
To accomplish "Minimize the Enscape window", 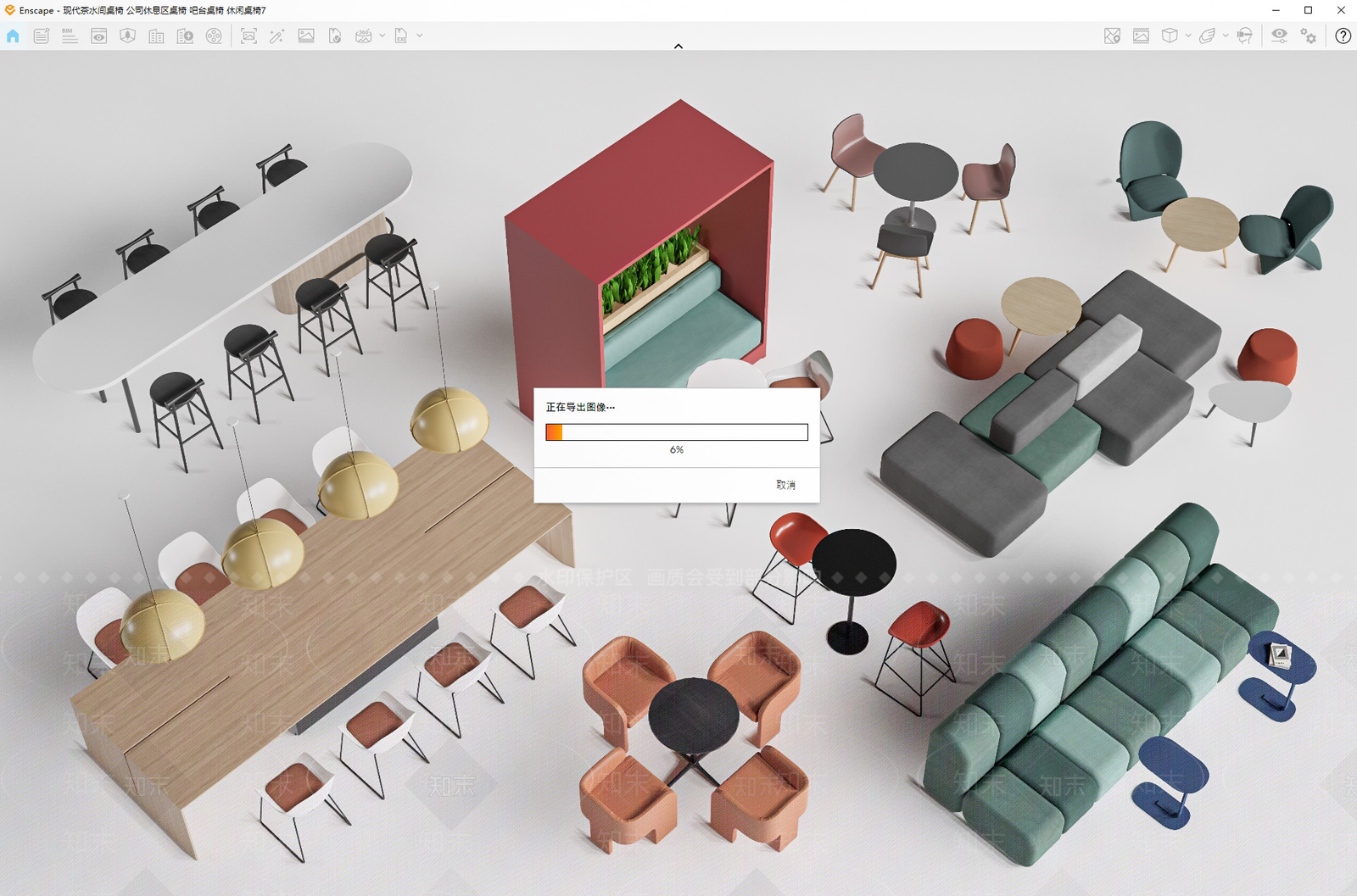I will coord(1276,10).
